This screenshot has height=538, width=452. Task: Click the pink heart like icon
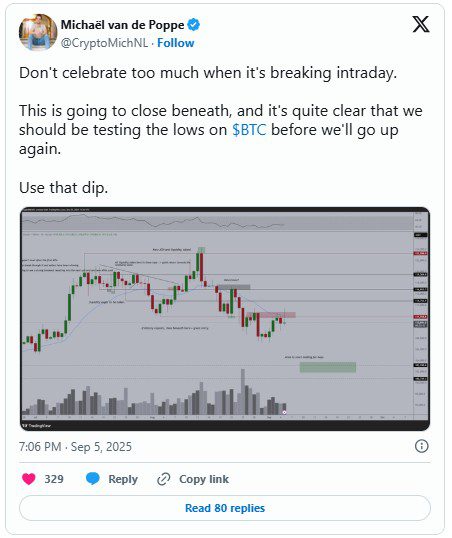[x=29, y=479]
